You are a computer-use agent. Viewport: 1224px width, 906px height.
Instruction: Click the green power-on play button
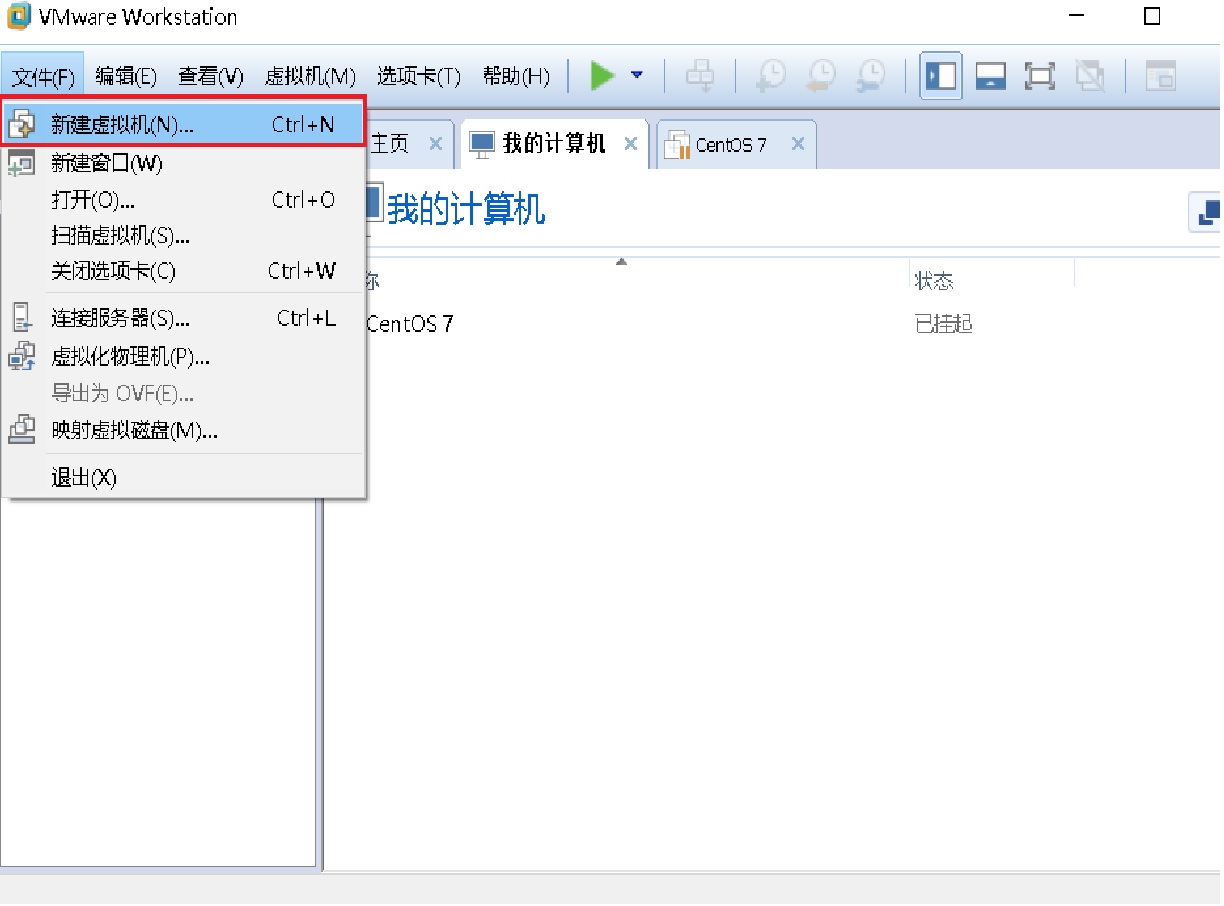602,75
